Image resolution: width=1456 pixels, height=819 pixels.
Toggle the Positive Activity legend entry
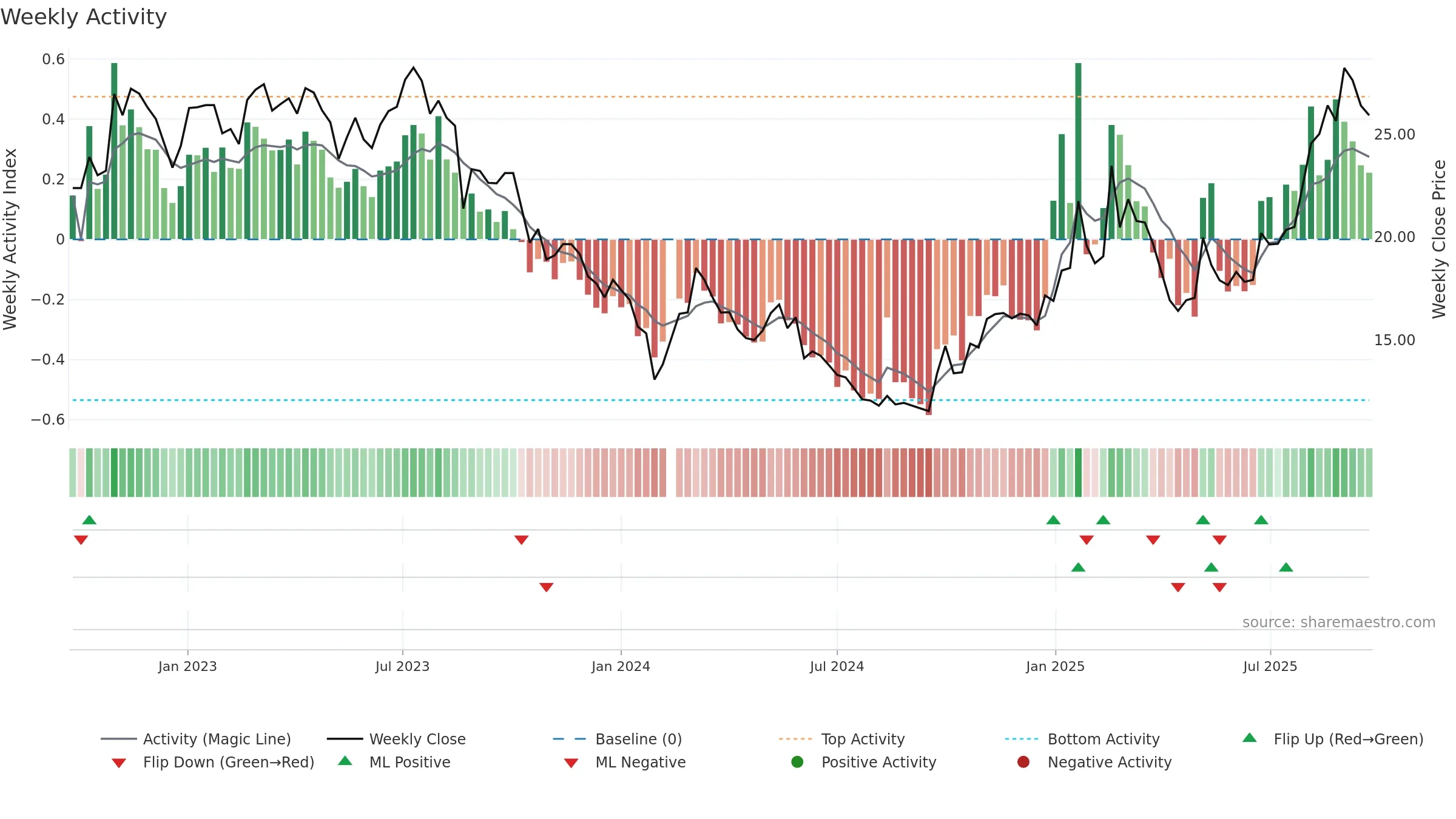point(864,762)
